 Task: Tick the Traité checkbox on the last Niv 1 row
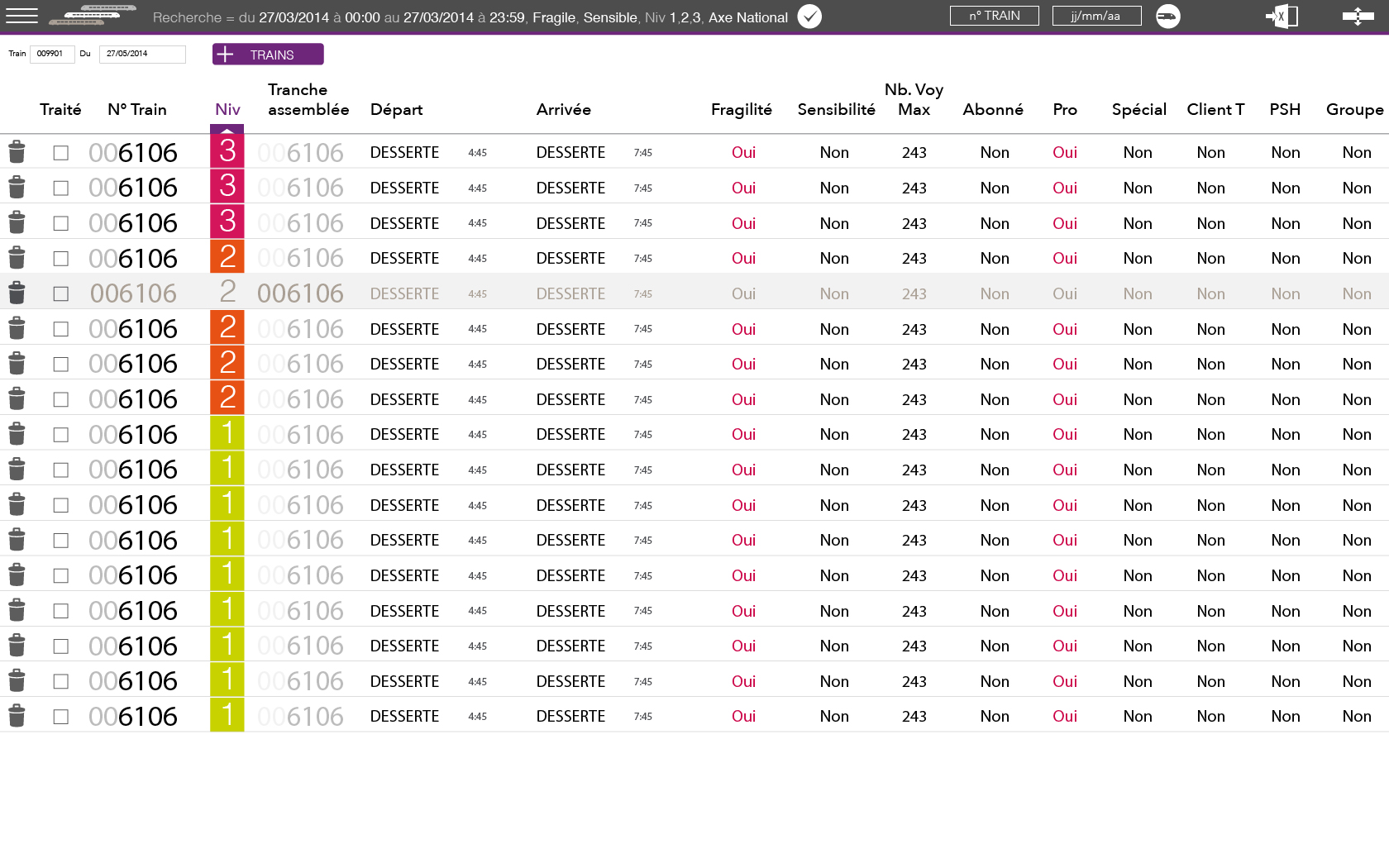[x=60, y=717]
